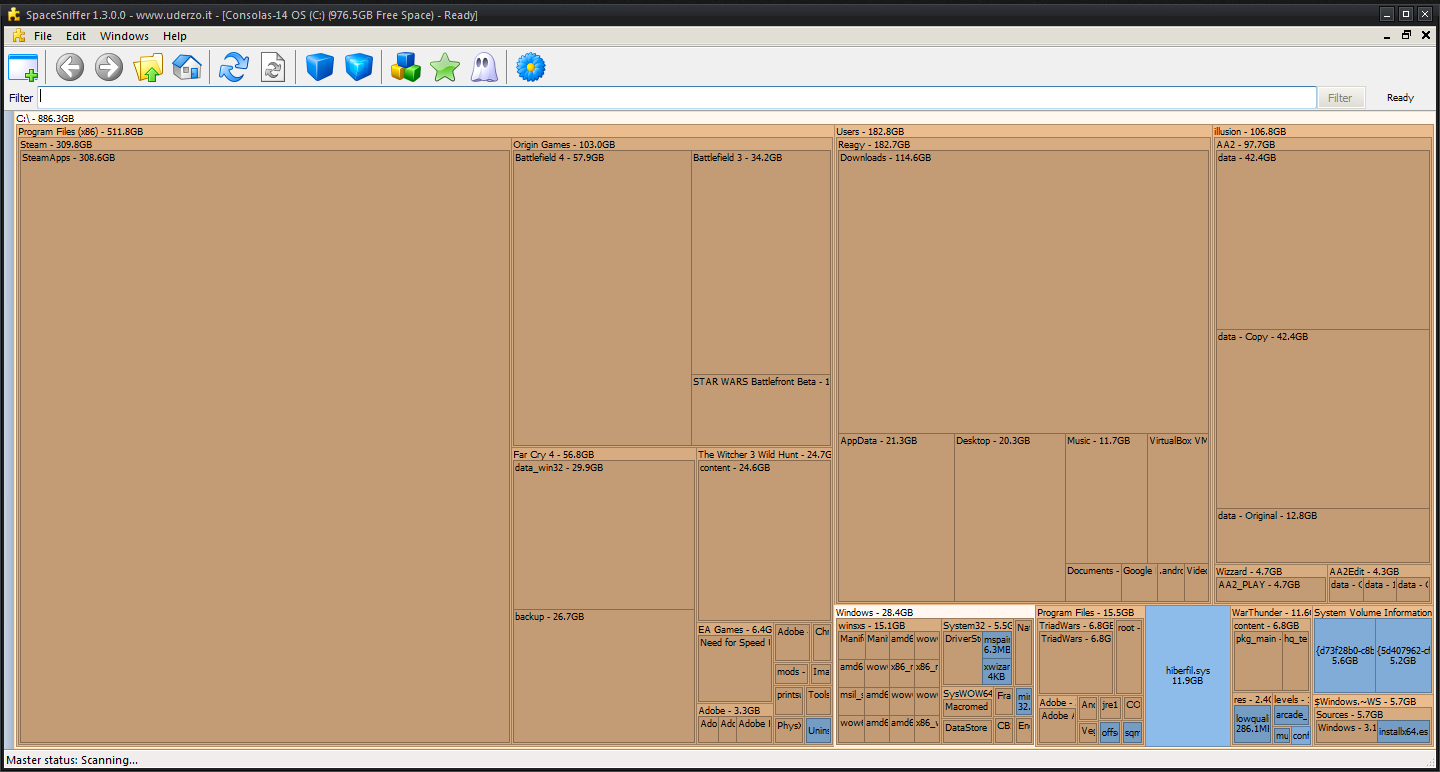Select the backup - 26.7GB block
This screenshot has height=772, width=1440.
(x=604, y=676)
